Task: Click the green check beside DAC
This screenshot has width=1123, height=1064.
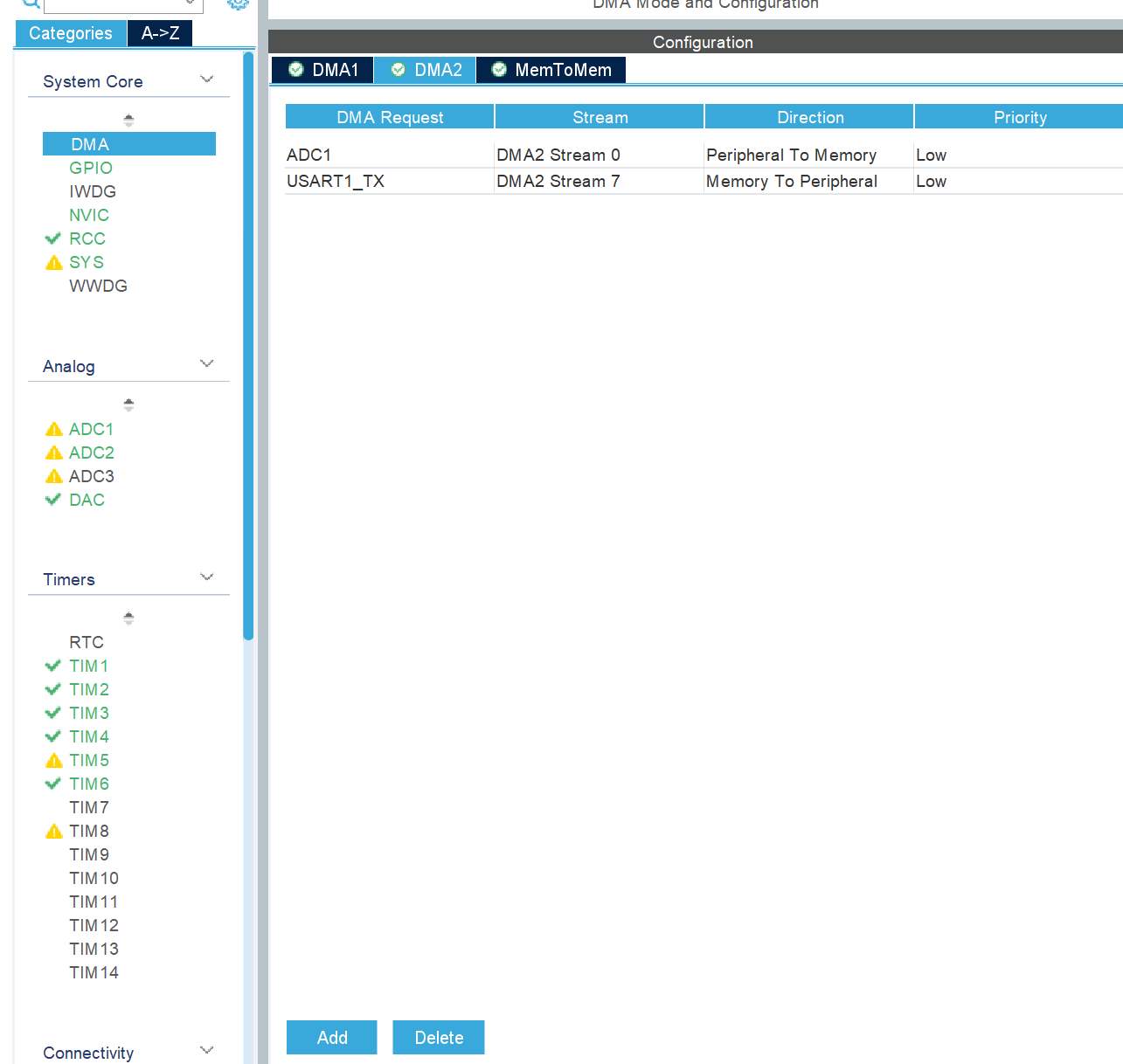Action: coord(52,500)
